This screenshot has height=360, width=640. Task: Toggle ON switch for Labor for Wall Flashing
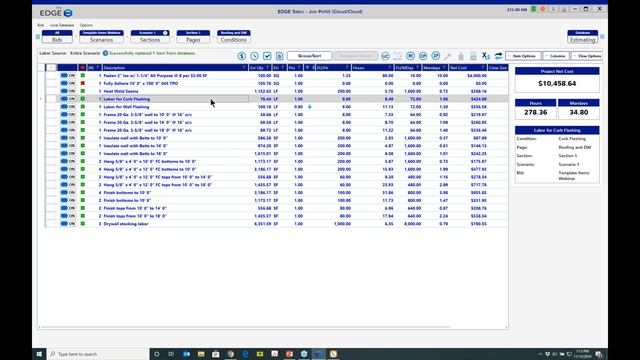click(x=68, y=107)
